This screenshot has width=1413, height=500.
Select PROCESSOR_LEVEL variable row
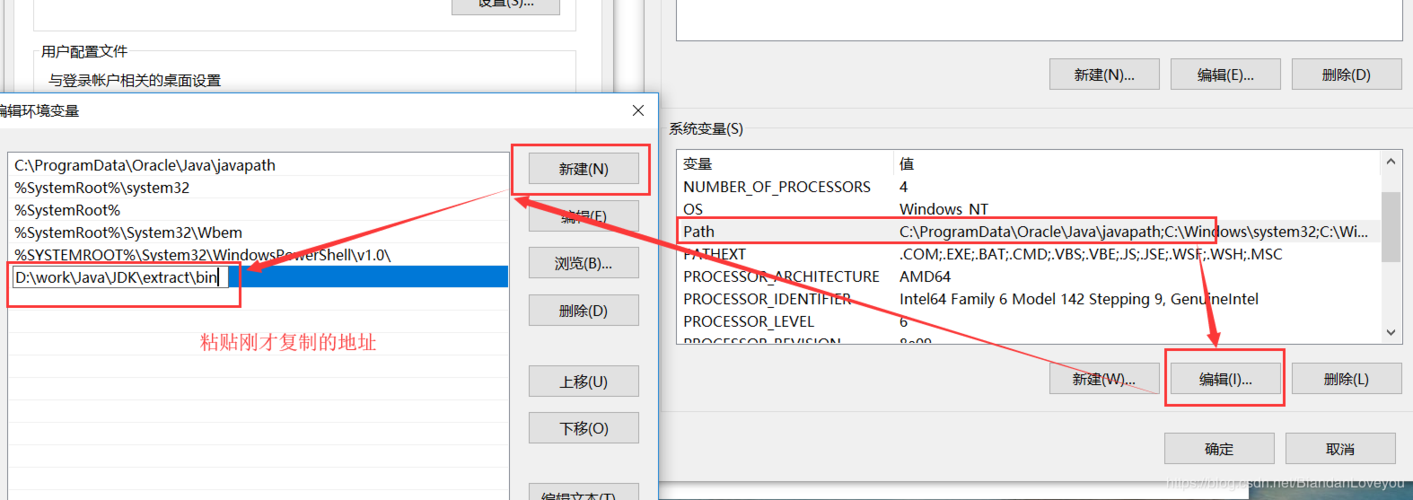click(x=1028, y=321)
